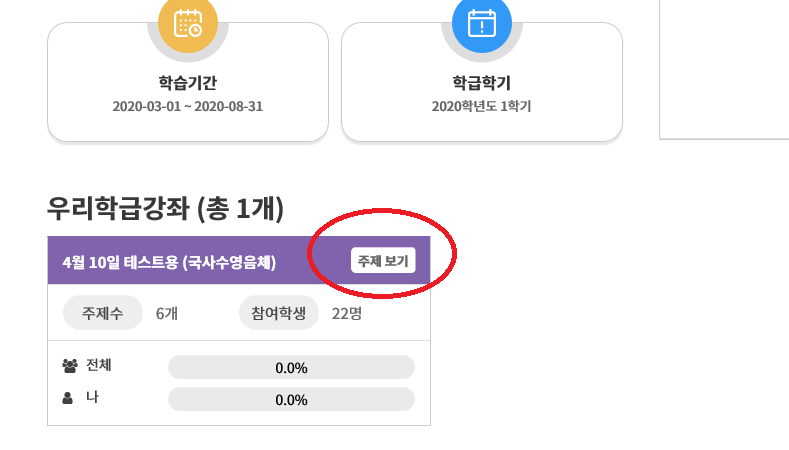
Task: Click the 전체 progress bar showing 0.0%
Action: click(x=291, y=367)
